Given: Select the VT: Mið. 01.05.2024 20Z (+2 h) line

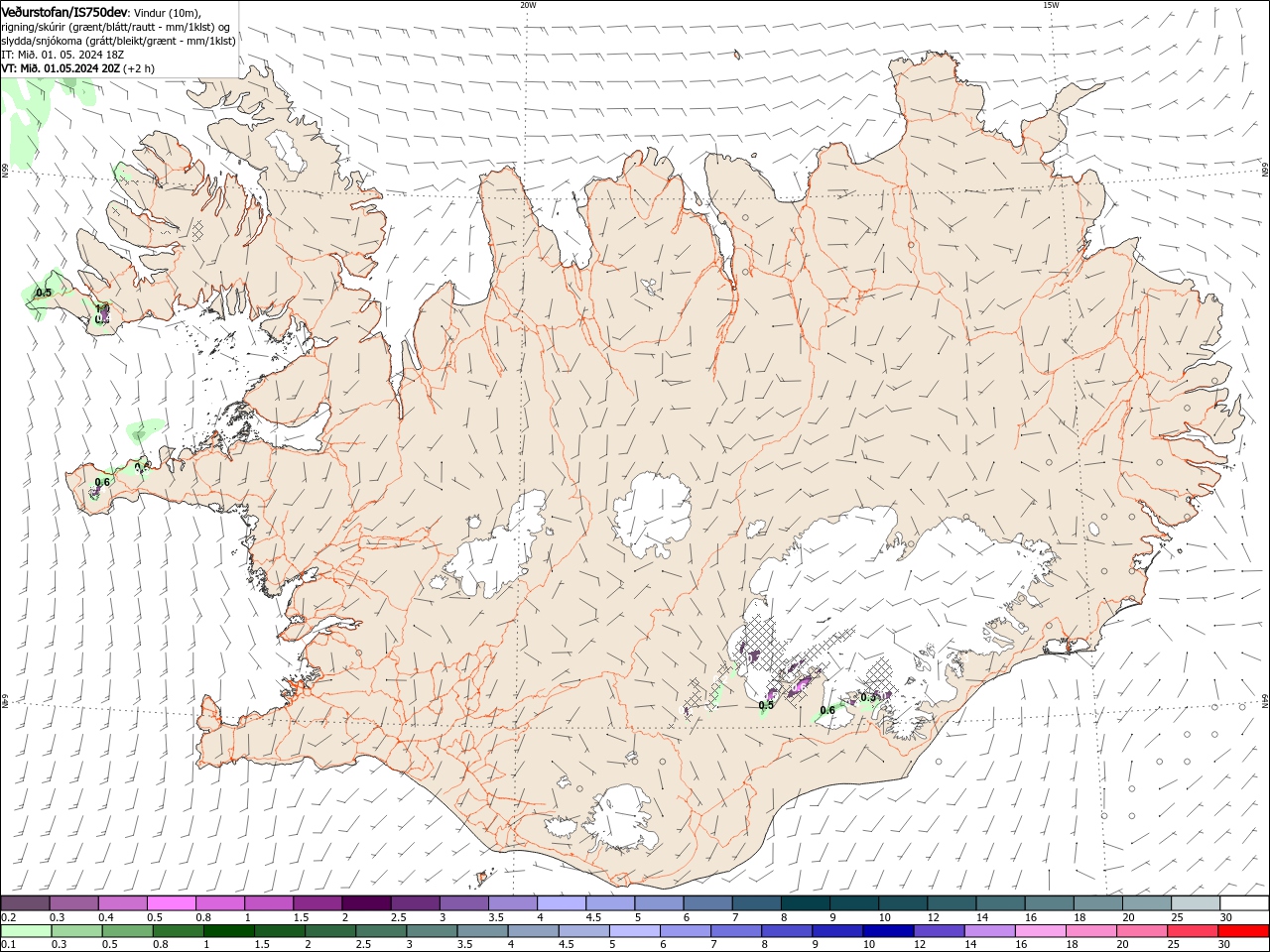Looking at the screenshot, I should [x=77, y=68].
